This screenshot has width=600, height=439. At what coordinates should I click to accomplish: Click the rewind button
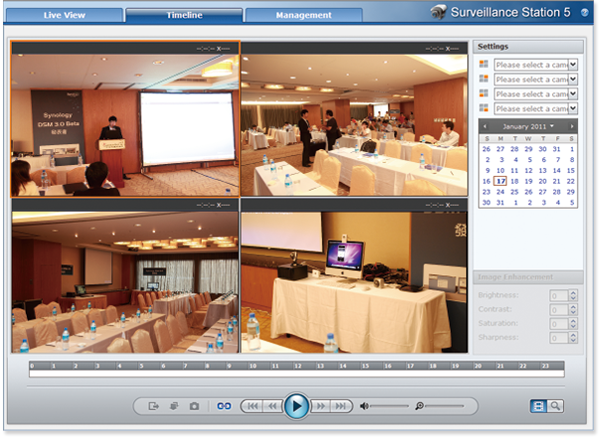click(272, 406)
